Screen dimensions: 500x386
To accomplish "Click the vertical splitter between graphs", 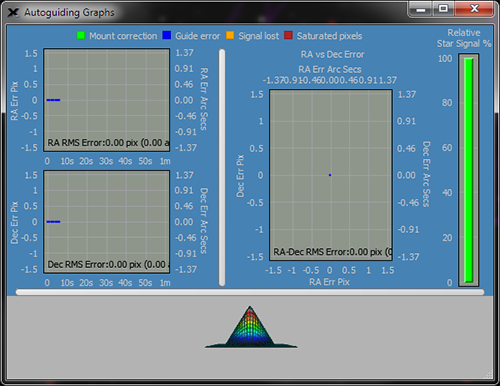I will pos(222,168).
